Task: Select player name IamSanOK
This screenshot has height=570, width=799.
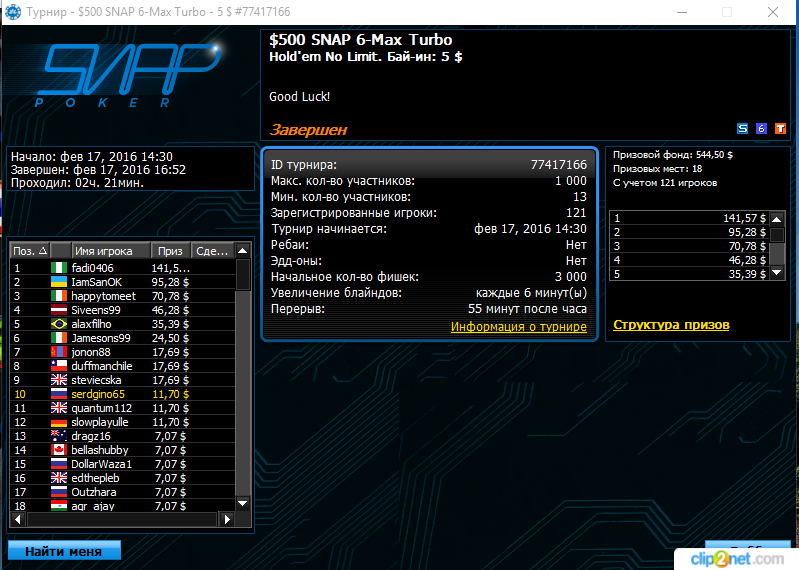Action: pyautogui.click(x=96, y=282)
